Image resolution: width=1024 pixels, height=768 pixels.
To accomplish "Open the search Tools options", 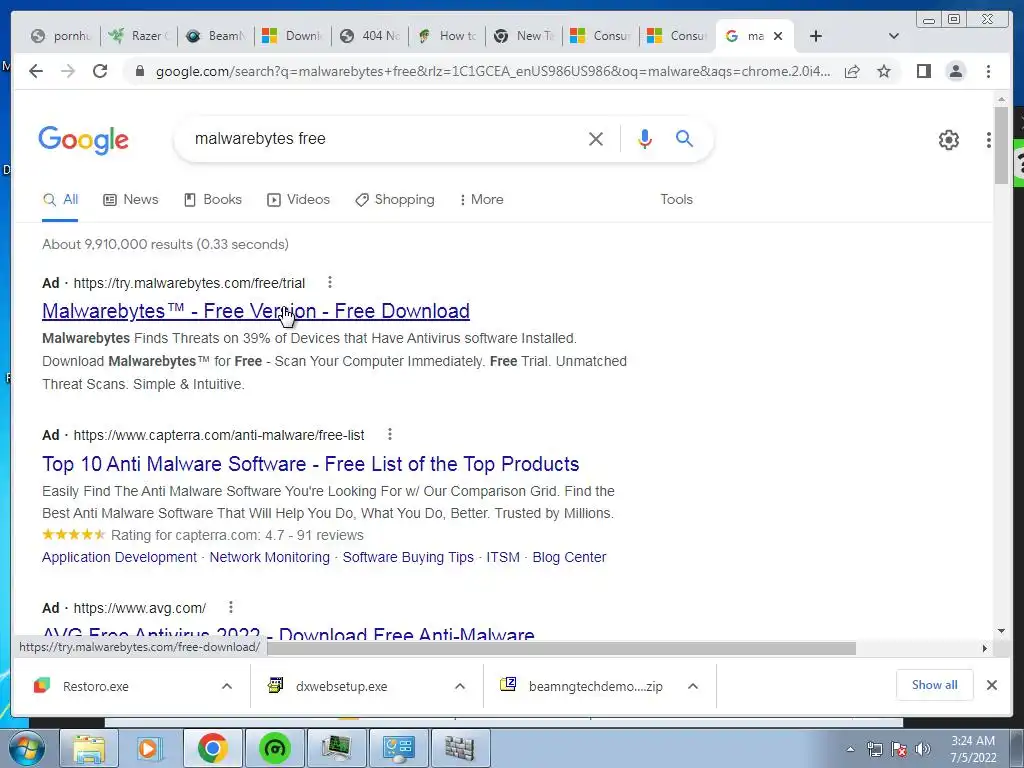I will point(676,199).
